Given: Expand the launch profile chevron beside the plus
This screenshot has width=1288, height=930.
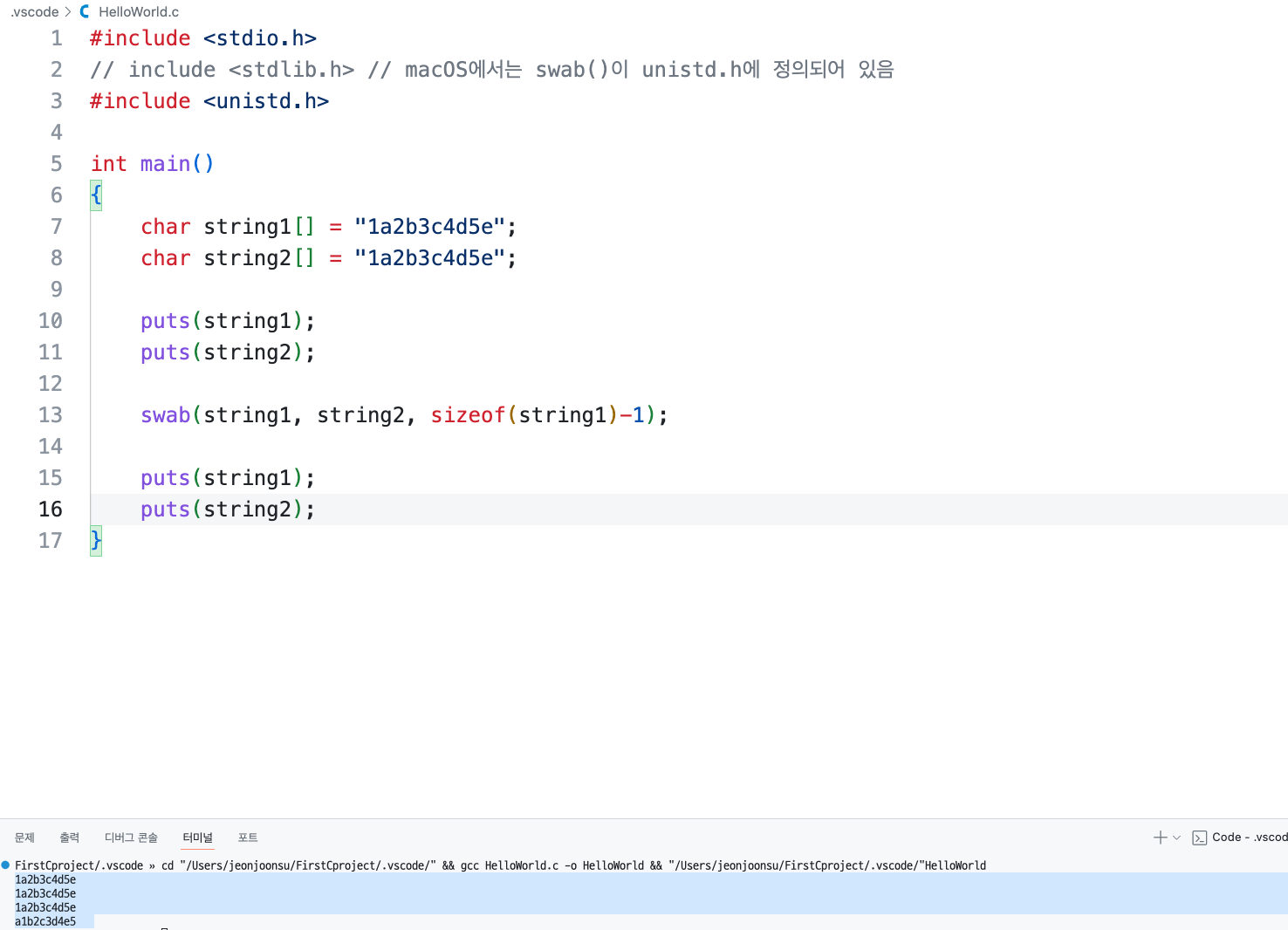Looking at the screenshot, I should [x=1176, y=838].
